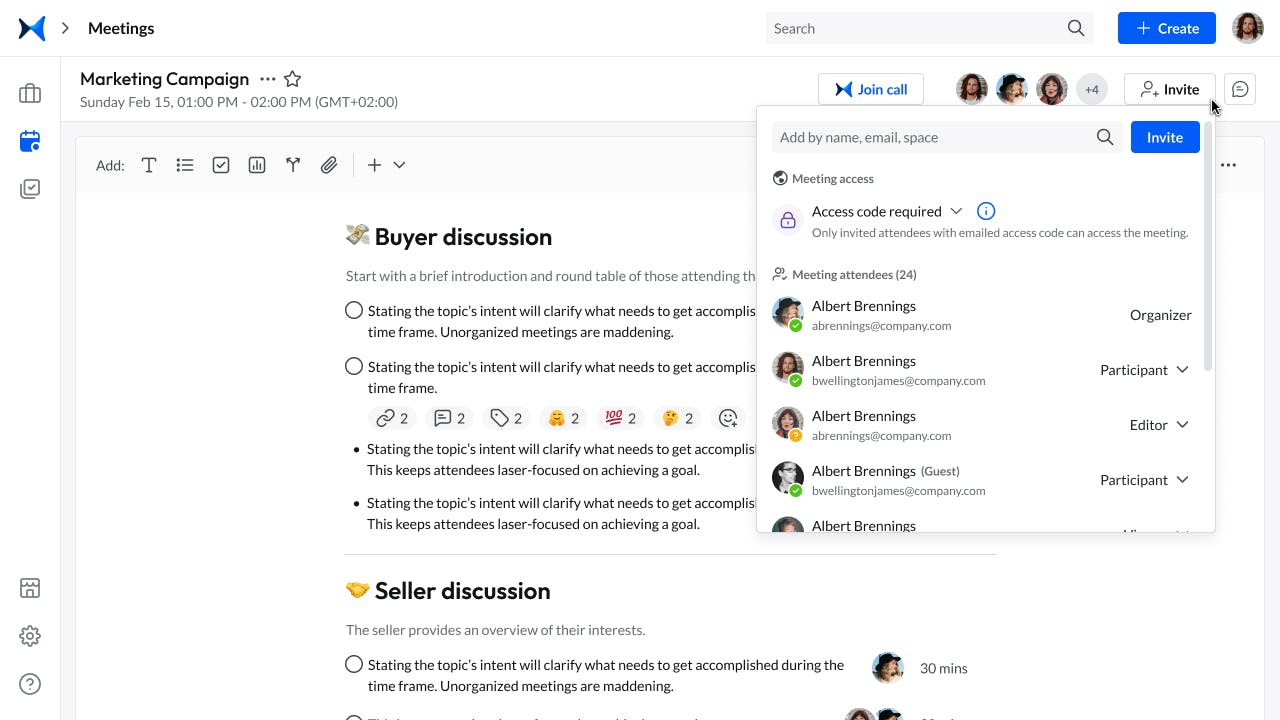The height and width of the screenshot is (720, 1280).
Task: Add a bulleted list block
Action: (x=185, y=165)
